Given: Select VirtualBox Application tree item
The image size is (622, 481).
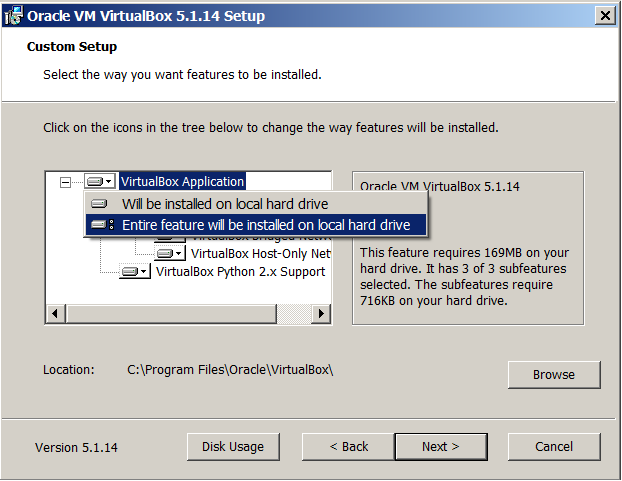Looking at the screenshot, I should tap(182, 181).
